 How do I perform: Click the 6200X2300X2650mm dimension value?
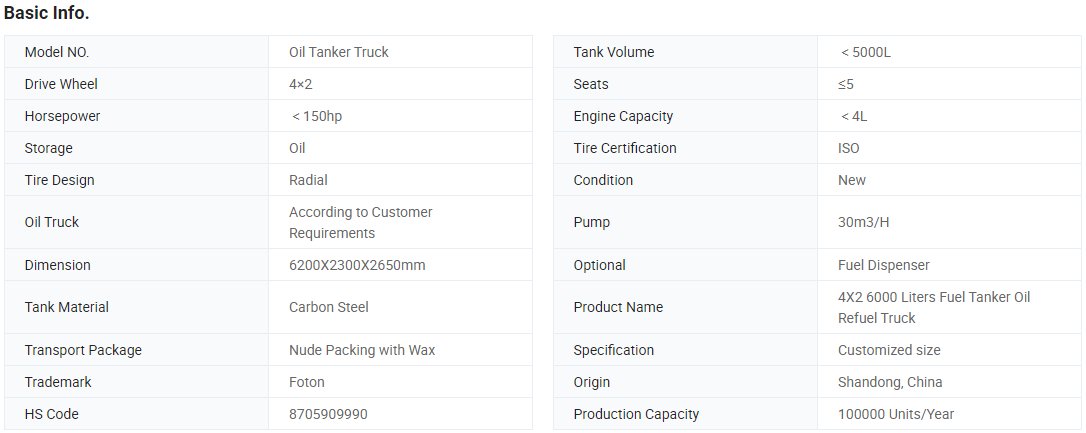pos(357,265)
